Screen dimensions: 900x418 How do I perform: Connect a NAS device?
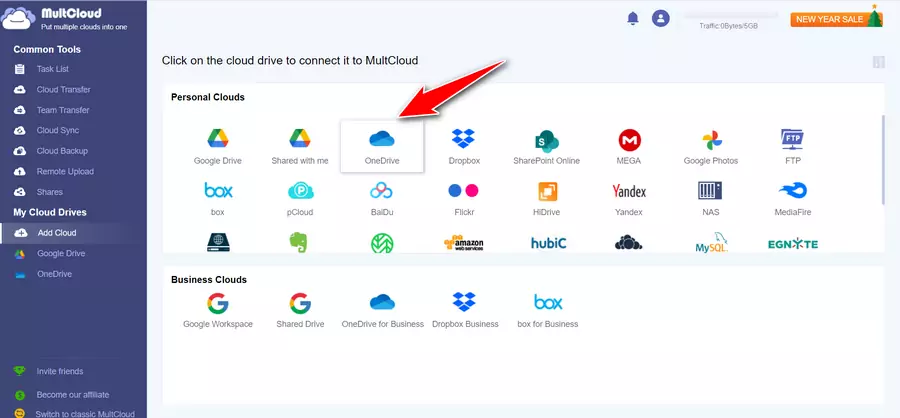click(x=711, y=198)
